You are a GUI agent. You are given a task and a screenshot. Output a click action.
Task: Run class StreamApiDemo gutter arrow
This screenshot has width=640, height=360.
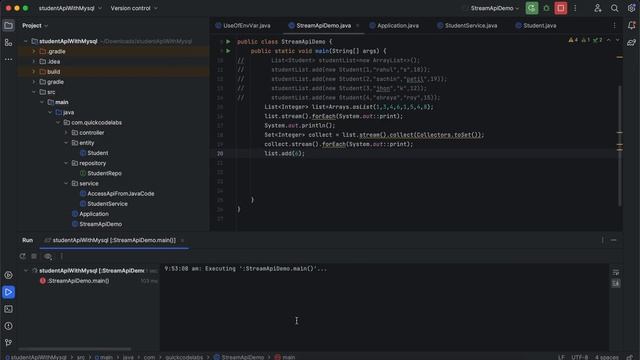228,42
